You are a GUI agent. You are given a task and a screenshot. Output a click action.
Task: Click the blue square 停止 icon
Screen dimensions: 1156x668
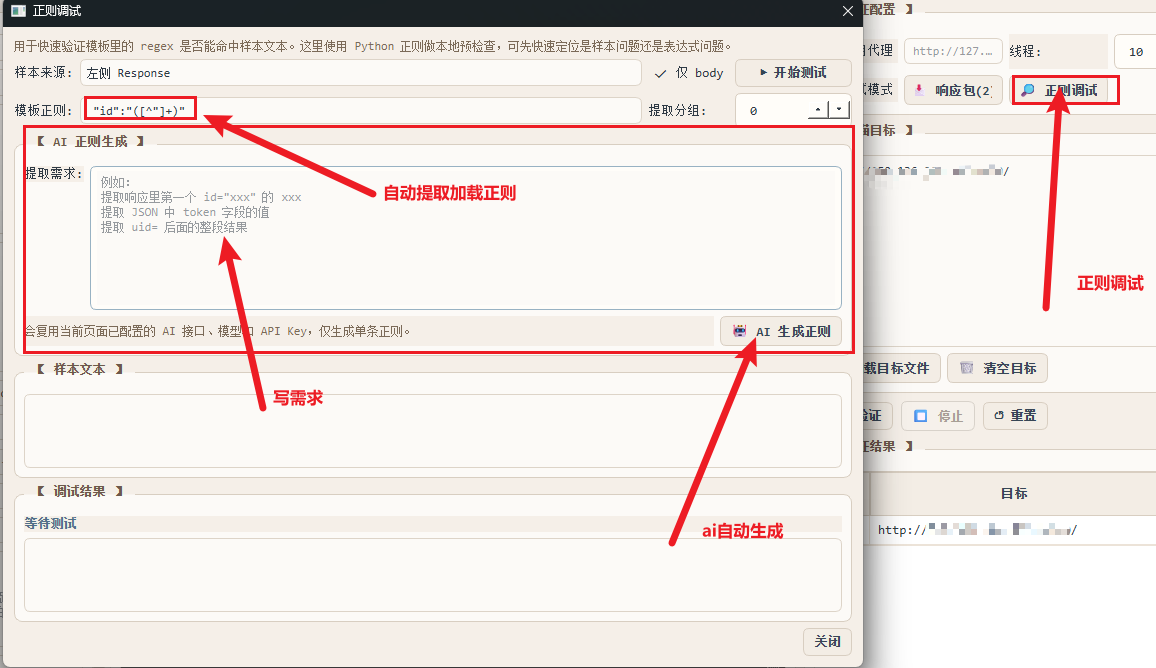pos(921,416)
